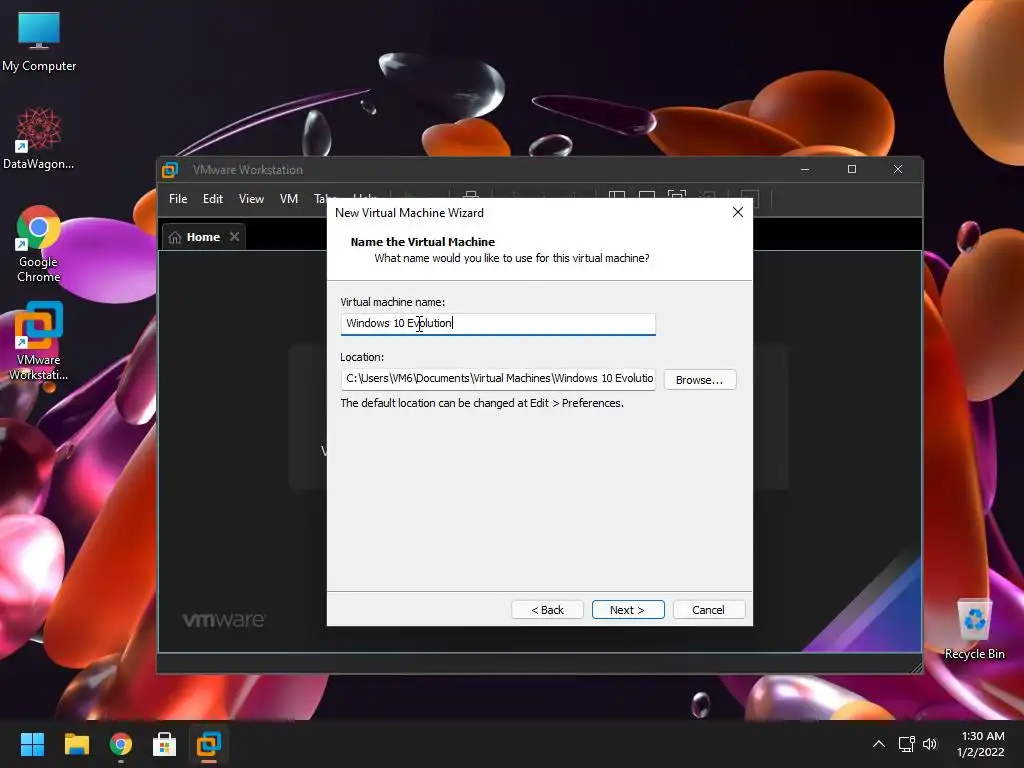Open the VM menu in VMware Workstation

coord(289,199)
